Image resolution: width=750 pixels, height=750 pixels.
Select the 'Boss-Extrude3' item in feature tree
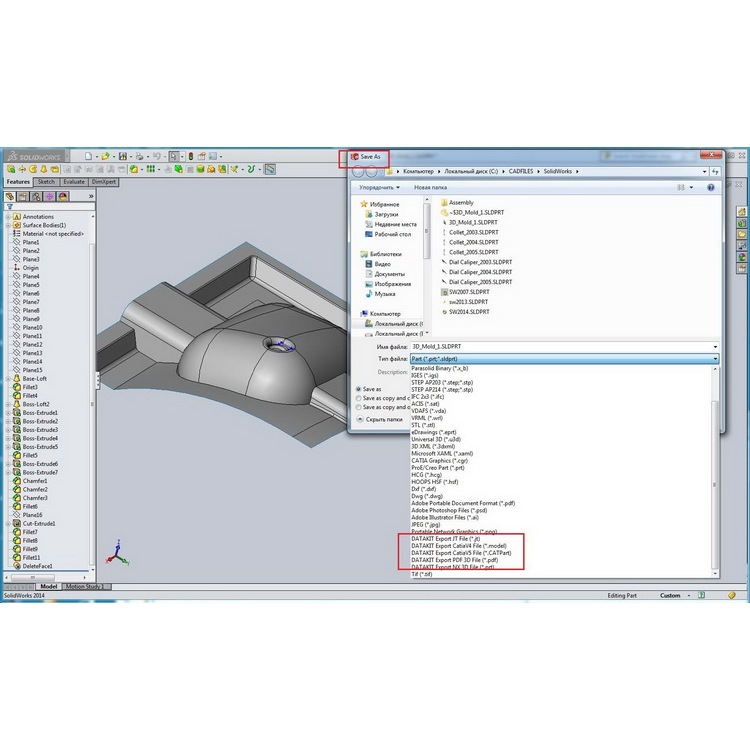pyautogui.click(x=41, y=430)
